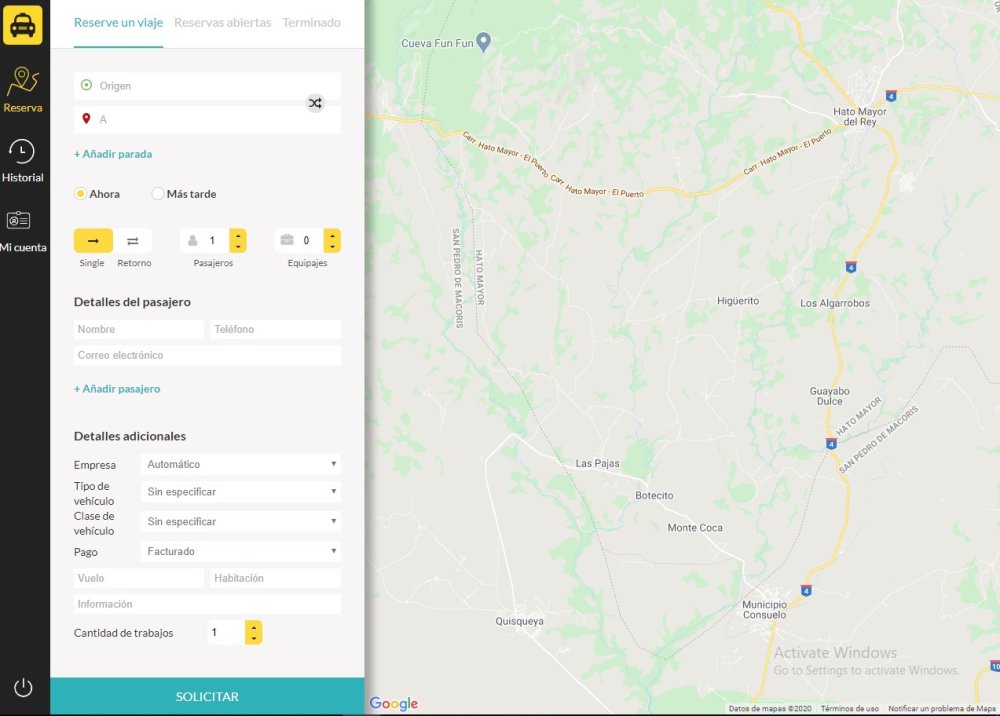The width and height of the screenshot is (1000, 716).
Task: Select the Single one-way arrow button
Action: pos(93,241)
